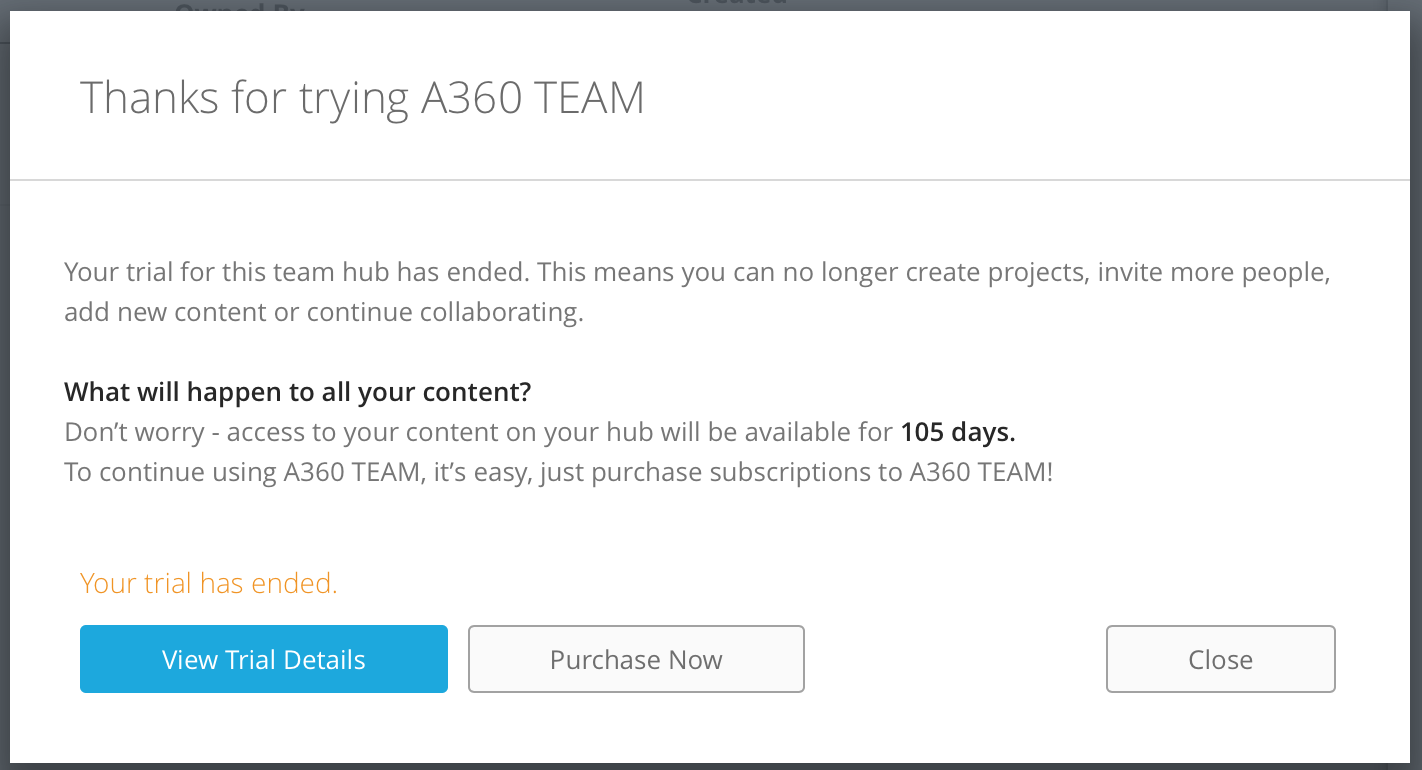Click the dimmed overlay below the dialog
The image size is (1422, 770).
coord(711,765)
